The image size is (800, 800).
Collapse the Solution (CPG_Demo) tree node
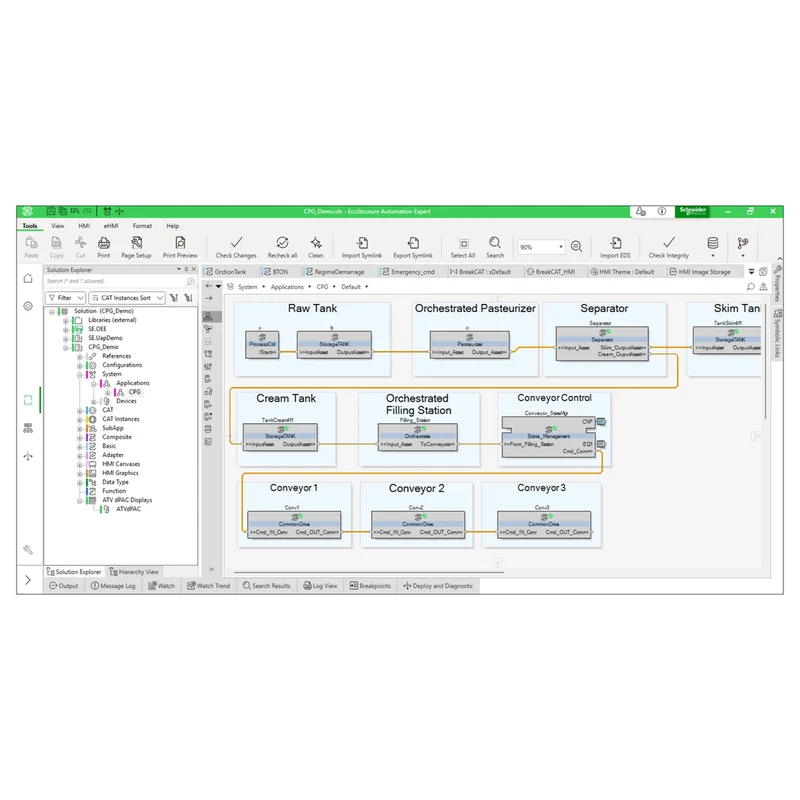click(52, 311)
